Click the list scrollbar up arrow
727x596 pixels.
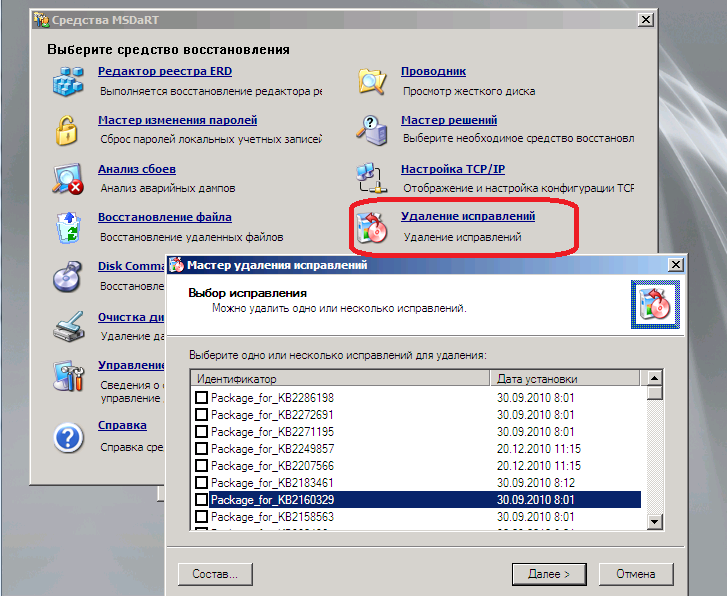(654, 378)
